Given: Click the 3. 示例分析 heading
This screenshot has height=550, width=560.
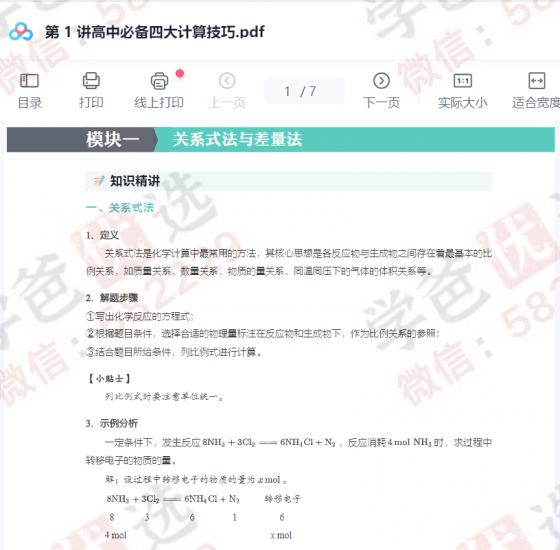Looking at the screenshot, I should pos(112,424).
